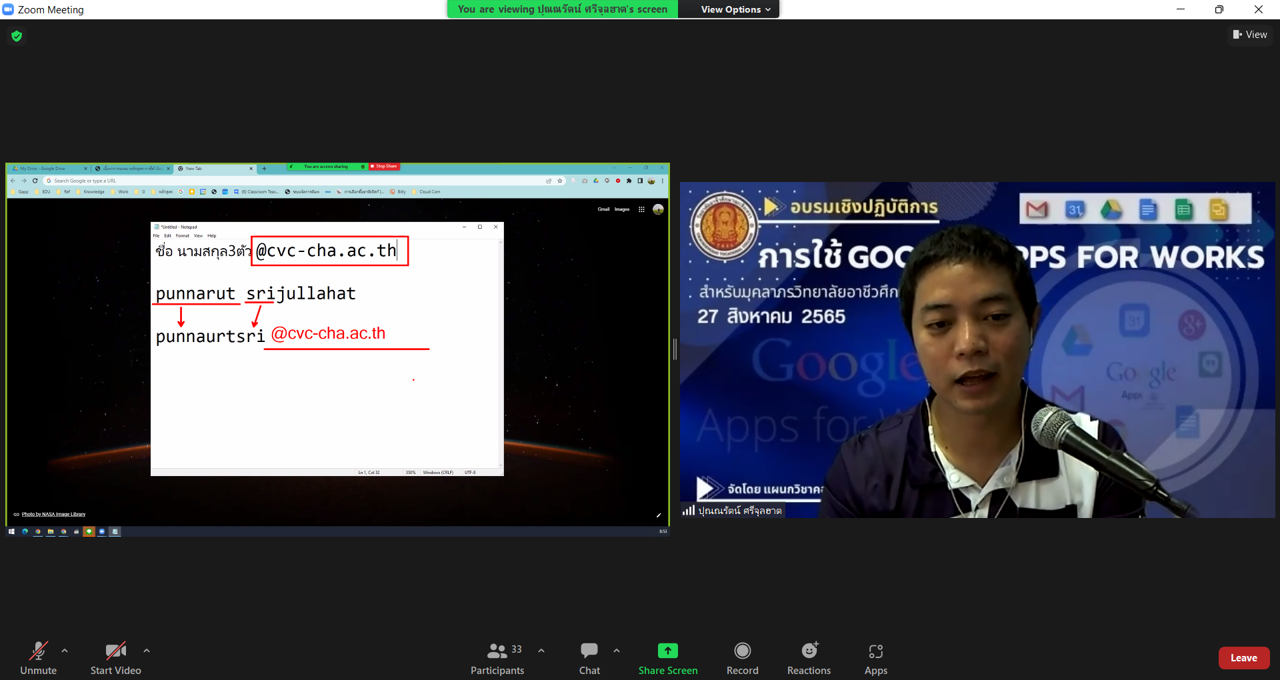Open video options arrow next to Start Video
This screenshot has width=1280, height=680.
pyautogui.click(x=146, y=651)
